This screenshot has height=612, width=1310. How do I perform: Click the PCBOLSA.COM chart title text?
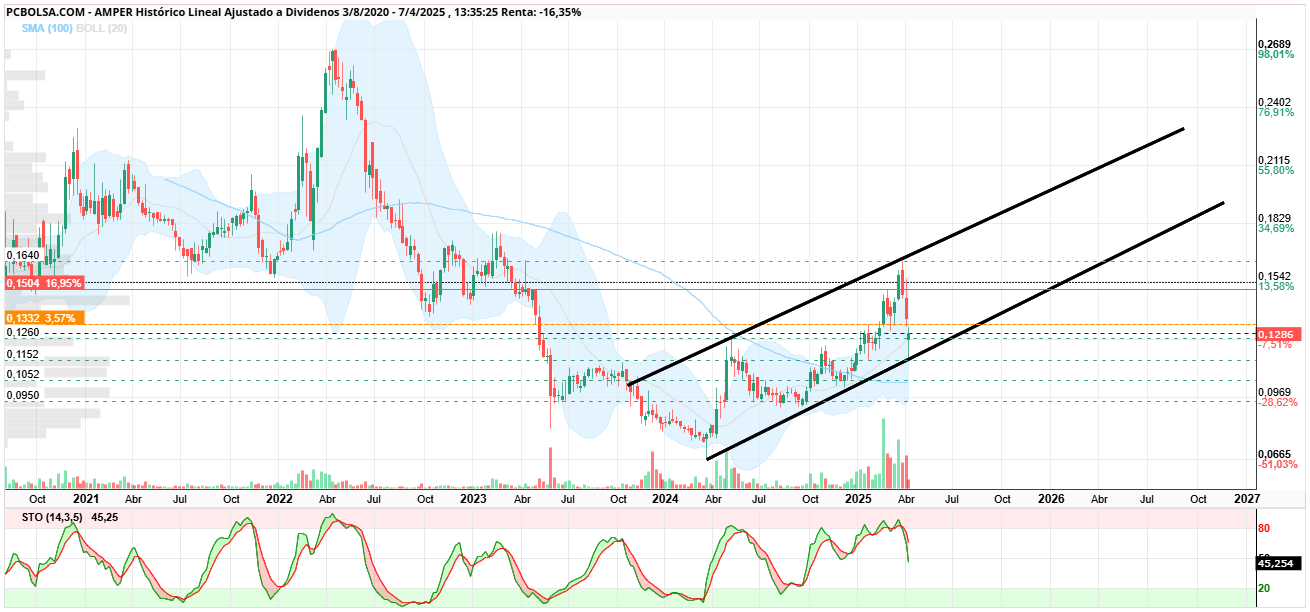[x=46, y=12]
